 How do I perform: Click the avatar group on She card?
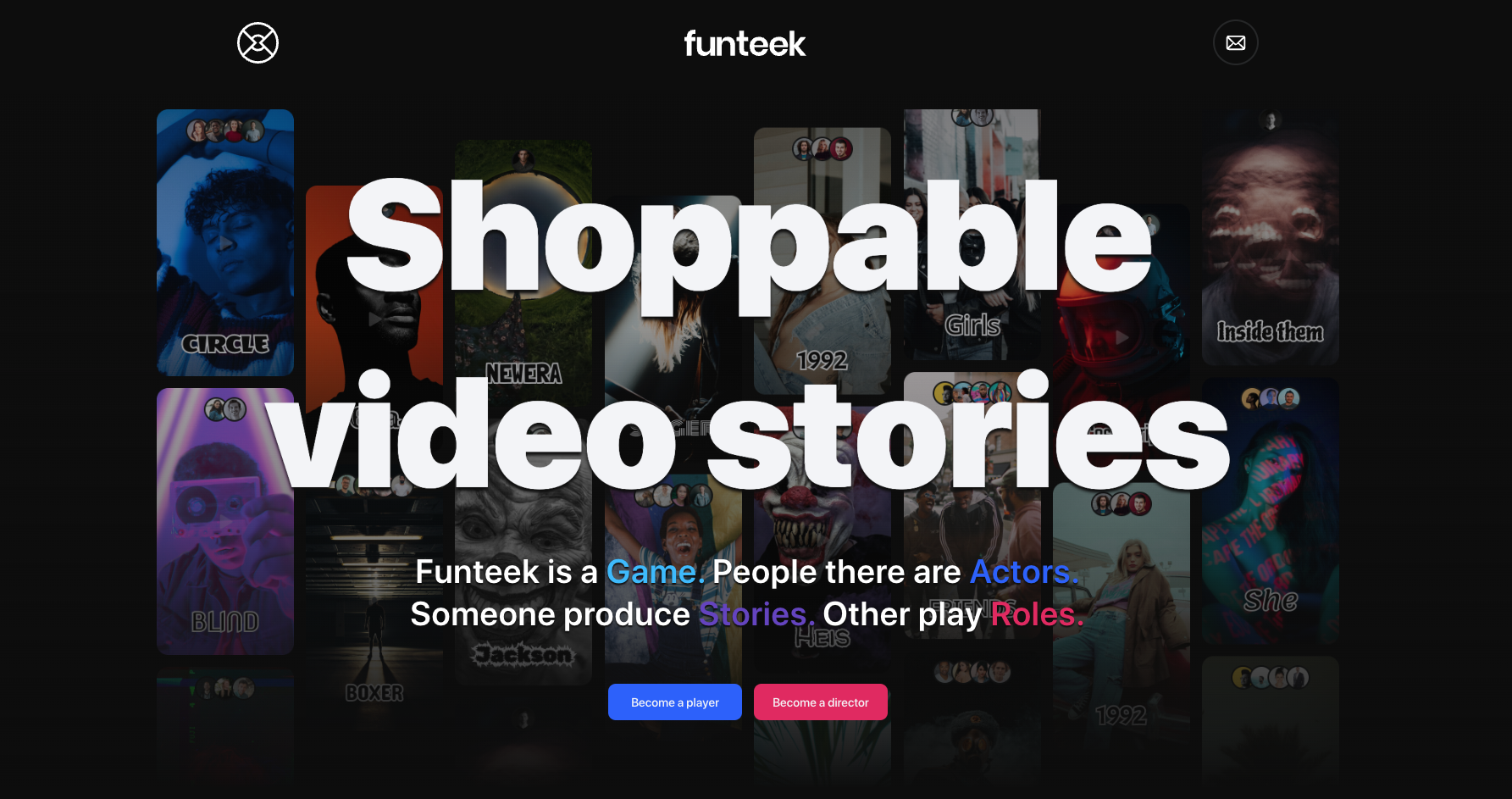pyautogui.click(x=1270, y=398)
